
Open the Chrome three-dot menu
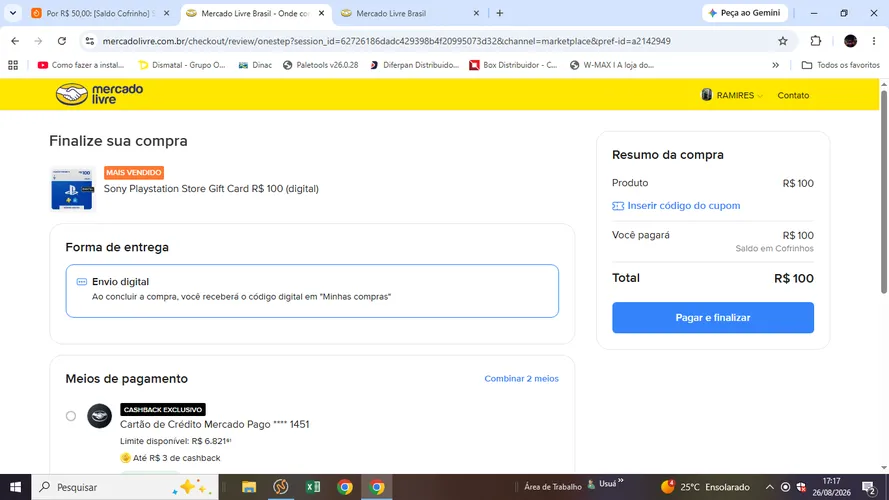[874, 41]
